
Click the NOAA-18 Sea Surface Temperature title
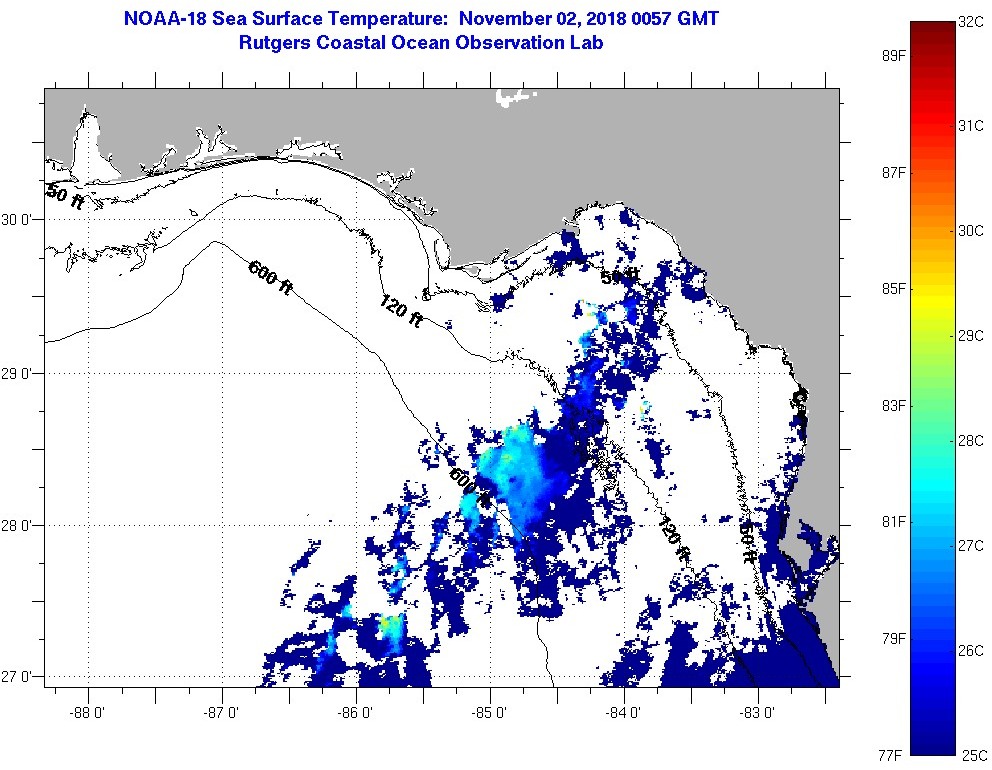pos(421,19)
